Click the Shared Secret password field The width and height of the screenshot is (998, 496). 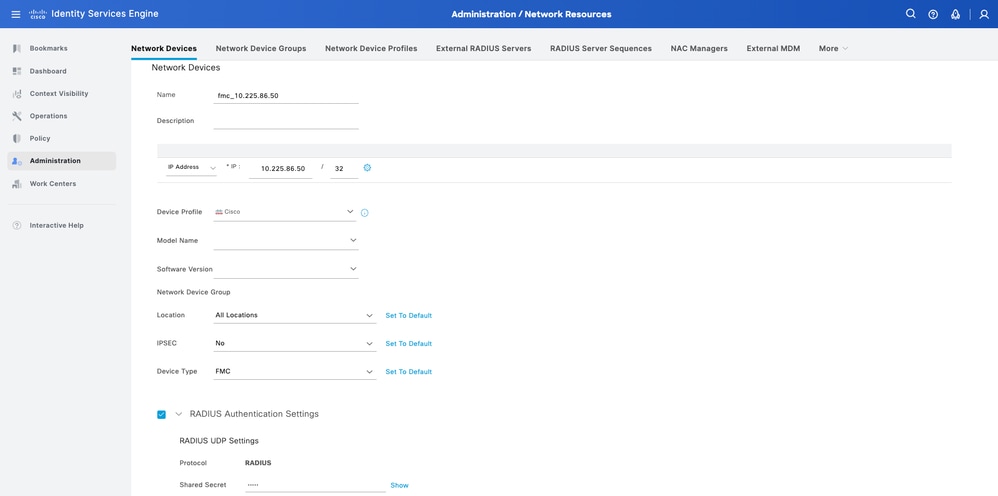pos(315,485)
